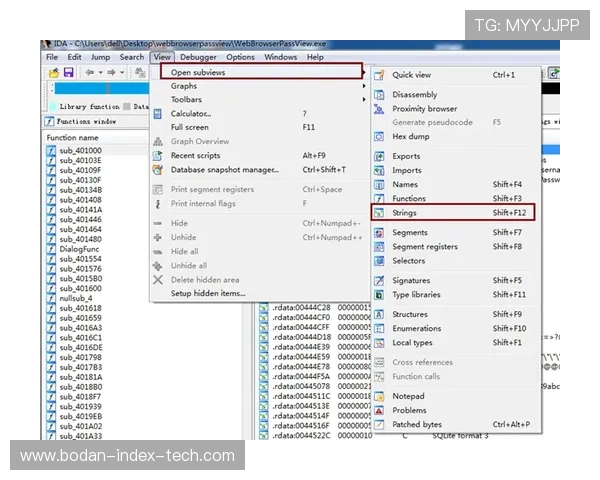Select Hex dump in the subviews list
Viewport: 600px width, 480px height.
[x=411, y=136]
